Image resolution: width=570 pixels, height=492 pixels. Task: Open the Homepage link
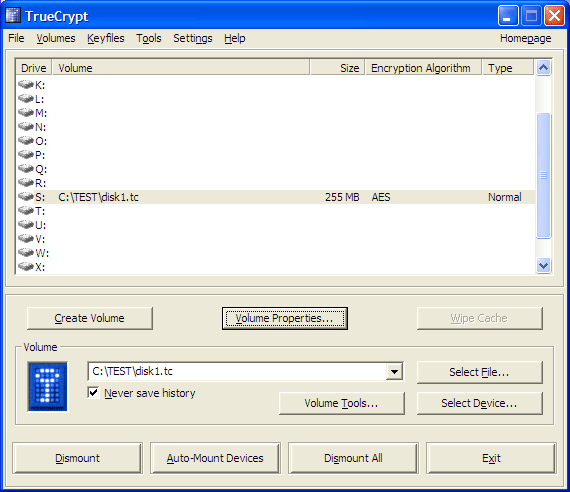point(526,38)
